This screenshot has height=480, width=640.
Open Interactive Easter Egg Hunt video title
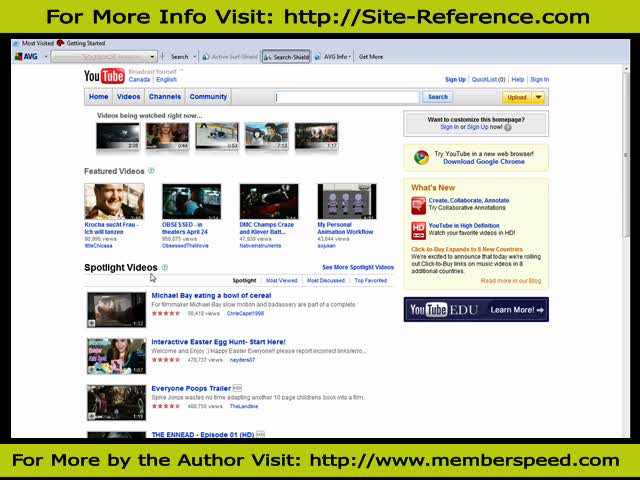point(218,342)
